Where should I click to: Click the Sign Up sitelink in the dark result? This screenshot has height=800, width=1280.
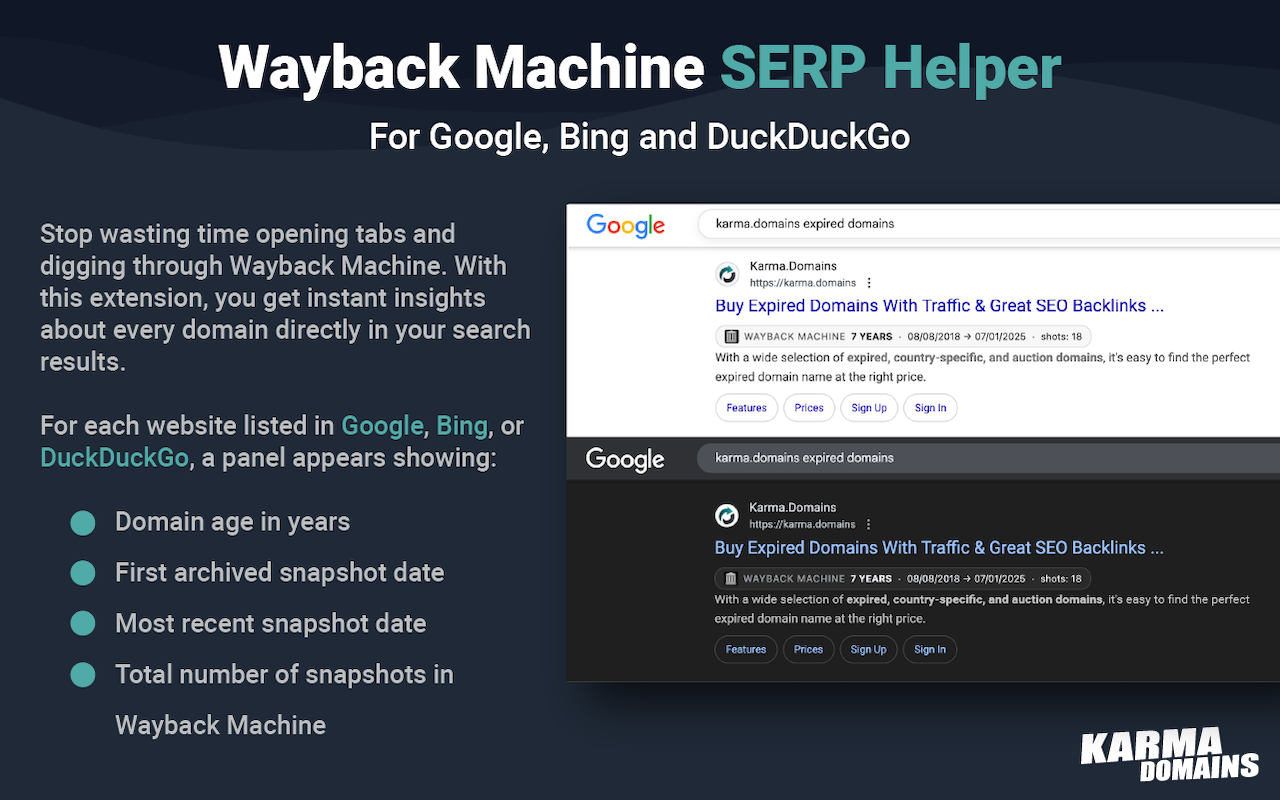(x=868, y=649)
